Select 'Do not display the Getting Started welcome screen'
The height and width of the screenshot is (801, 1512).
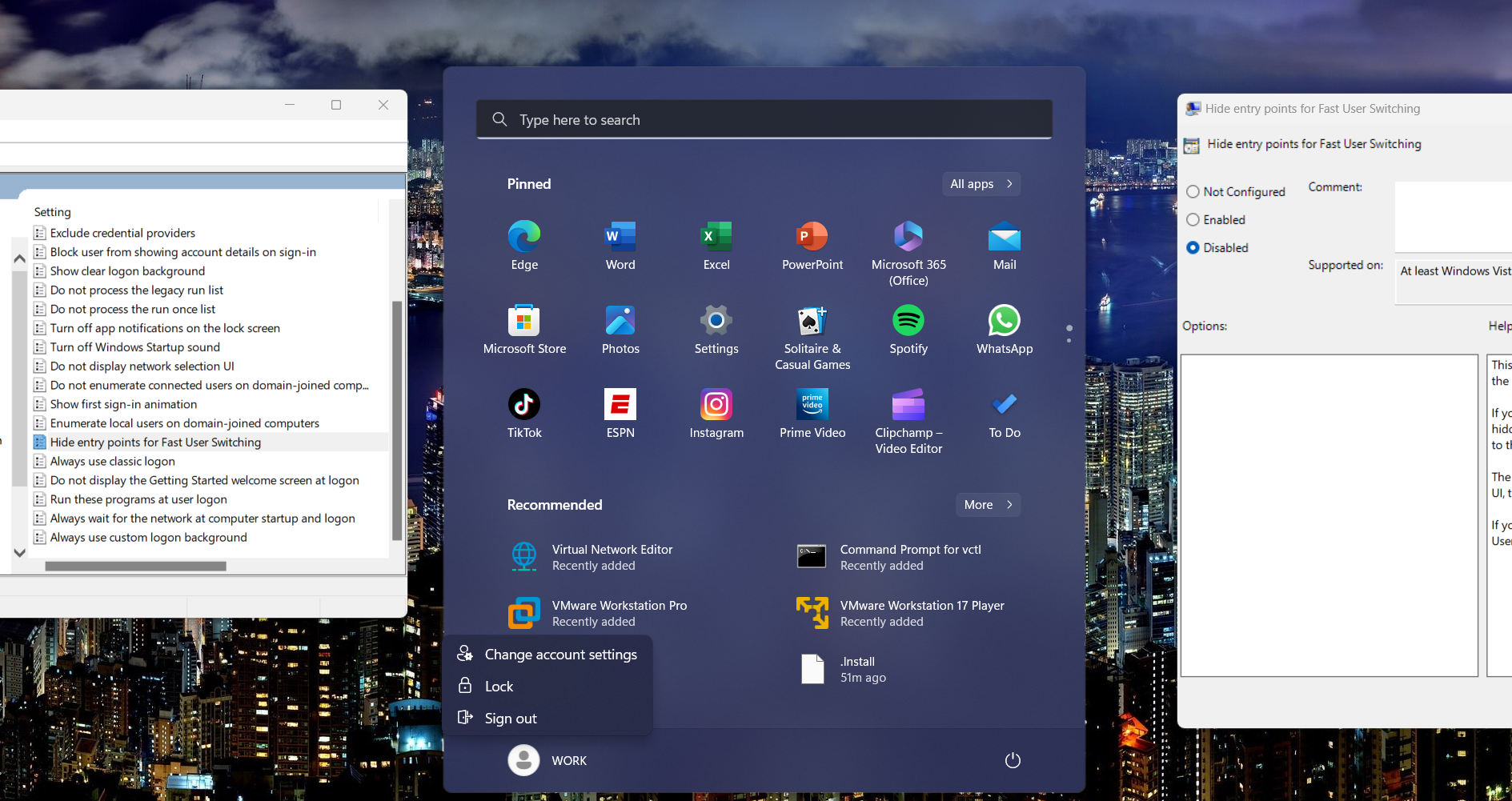pyautogui.click(x=205, y=481)
